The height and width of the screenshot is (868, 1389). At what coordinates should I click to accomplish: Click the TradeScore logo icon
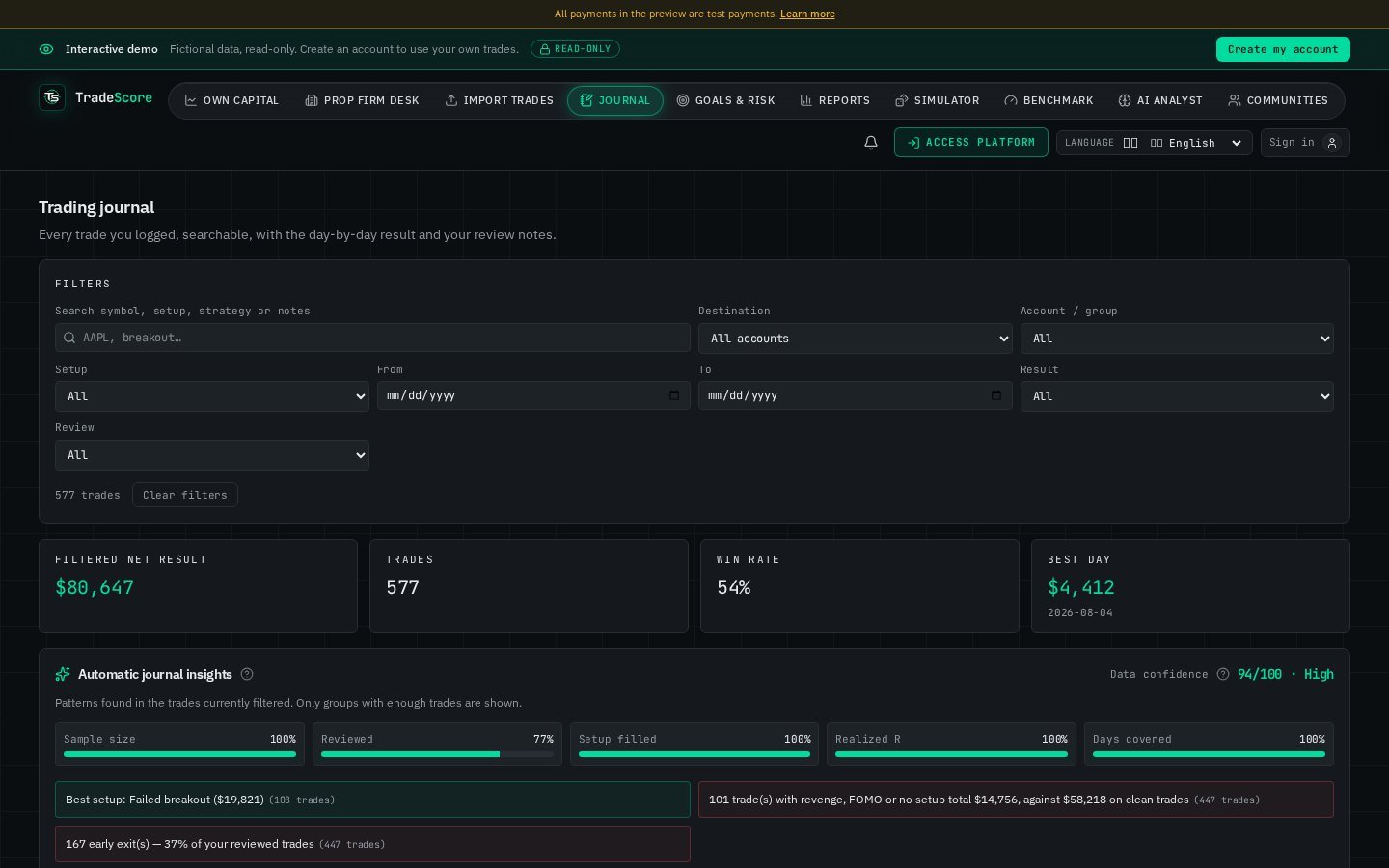[52, 97]
